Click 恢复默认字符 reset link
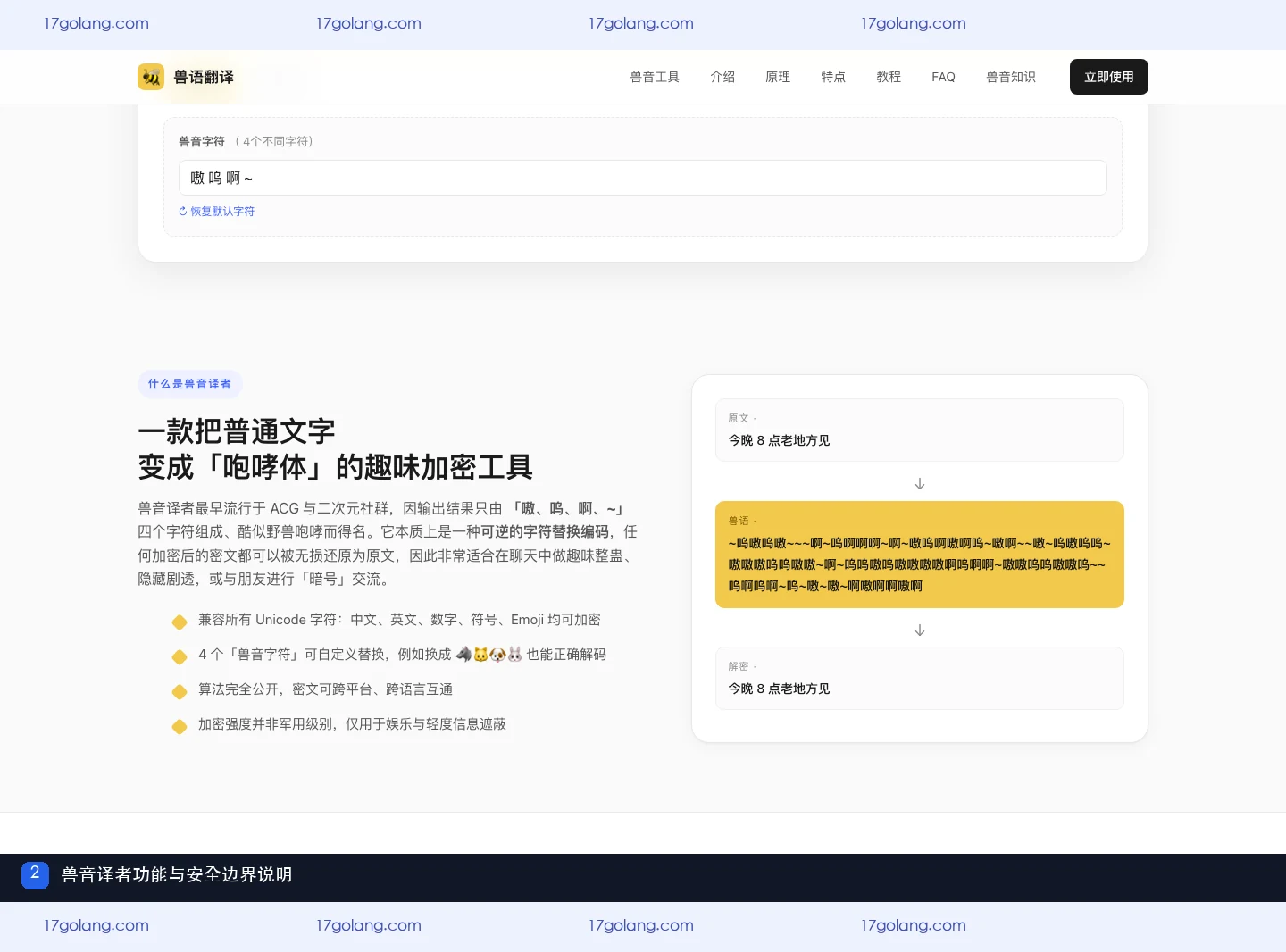This screenshot has width=1286, height=952. (x=222, y=212)
